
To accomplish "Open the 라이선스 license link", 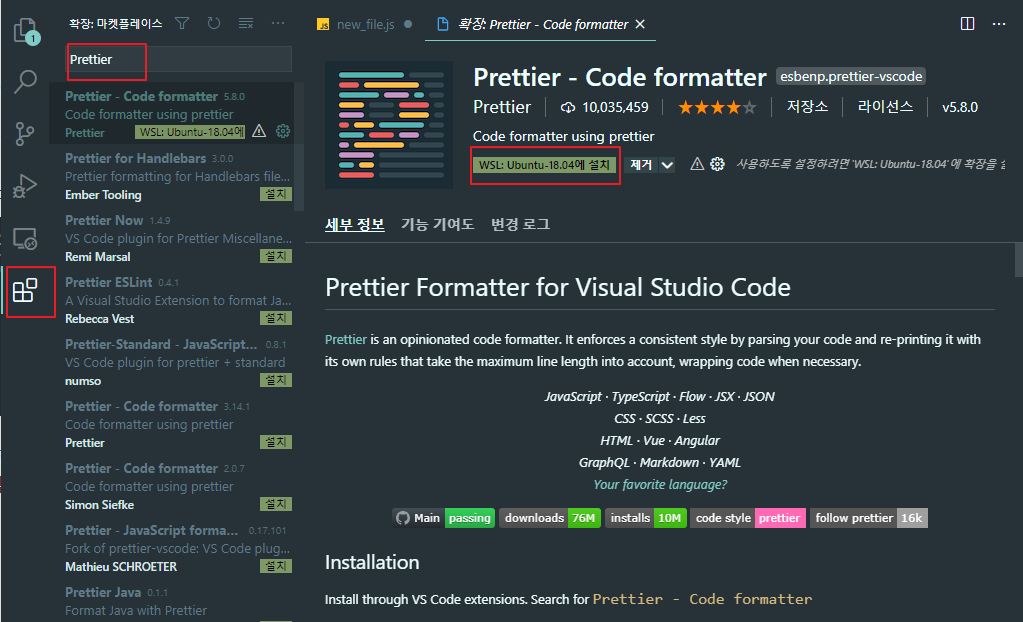I will [885, 107].
